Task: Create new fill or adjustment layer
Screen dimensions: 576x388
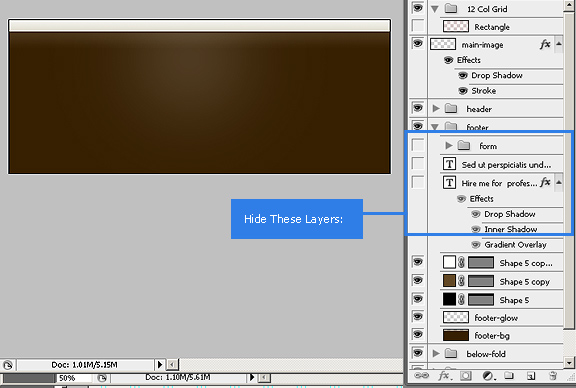Action: 489,376
